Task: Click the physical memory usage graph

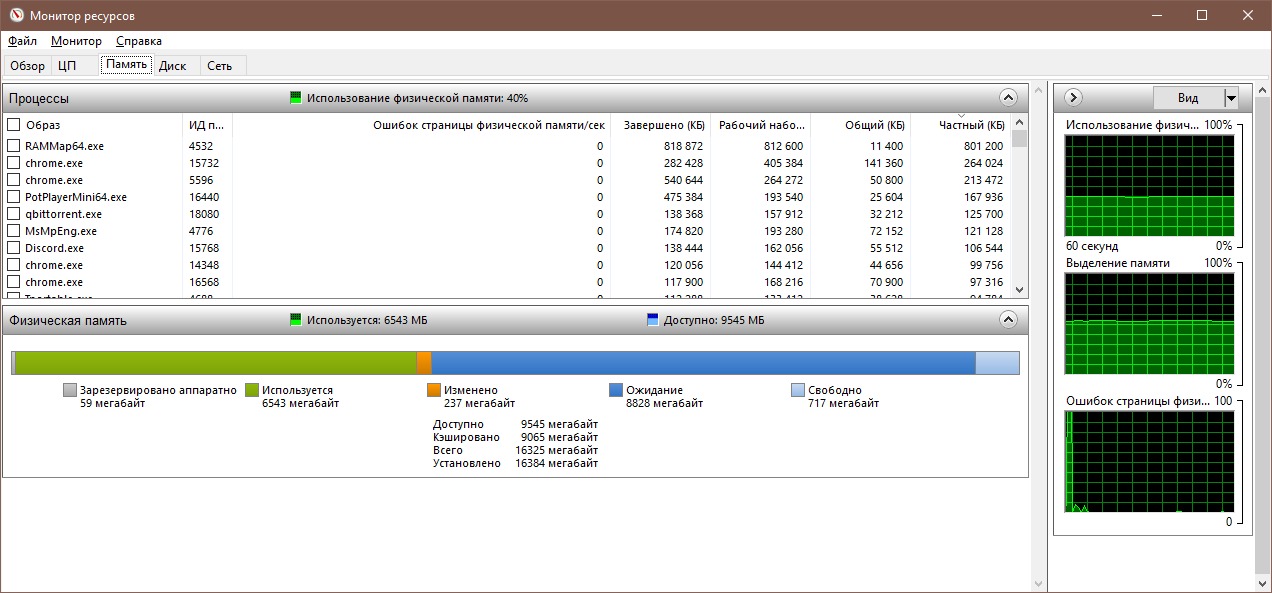Action: click(1149, 185)
